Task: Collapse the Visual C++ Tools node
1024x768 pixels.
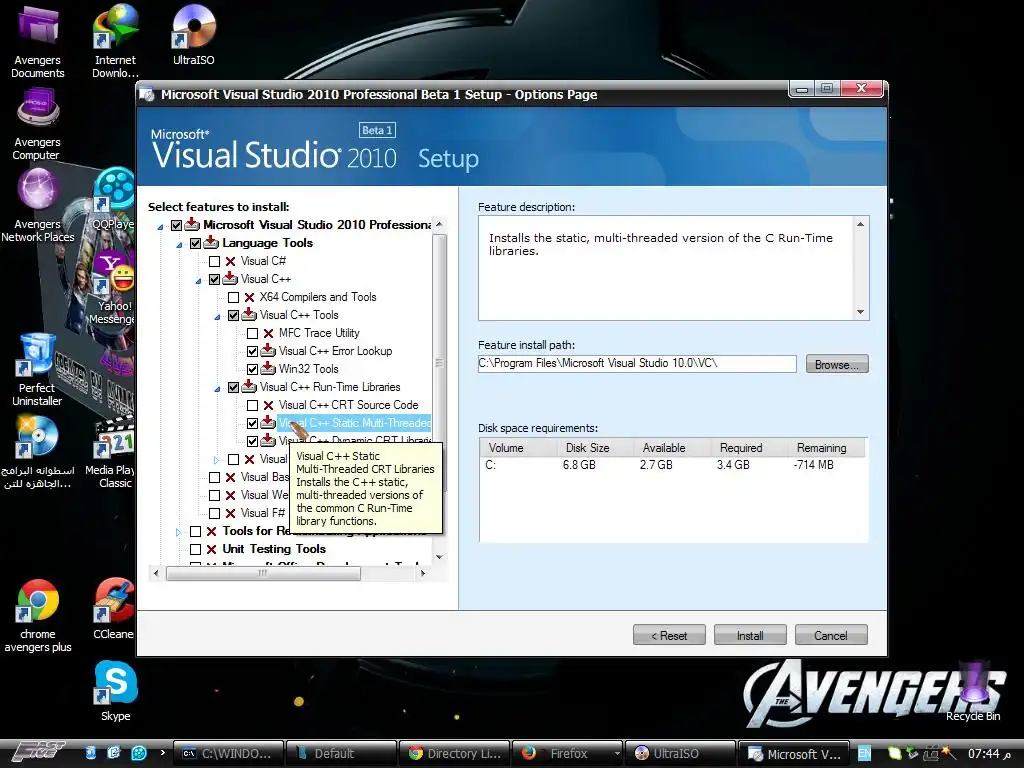Action: click(x=217, y=317)
